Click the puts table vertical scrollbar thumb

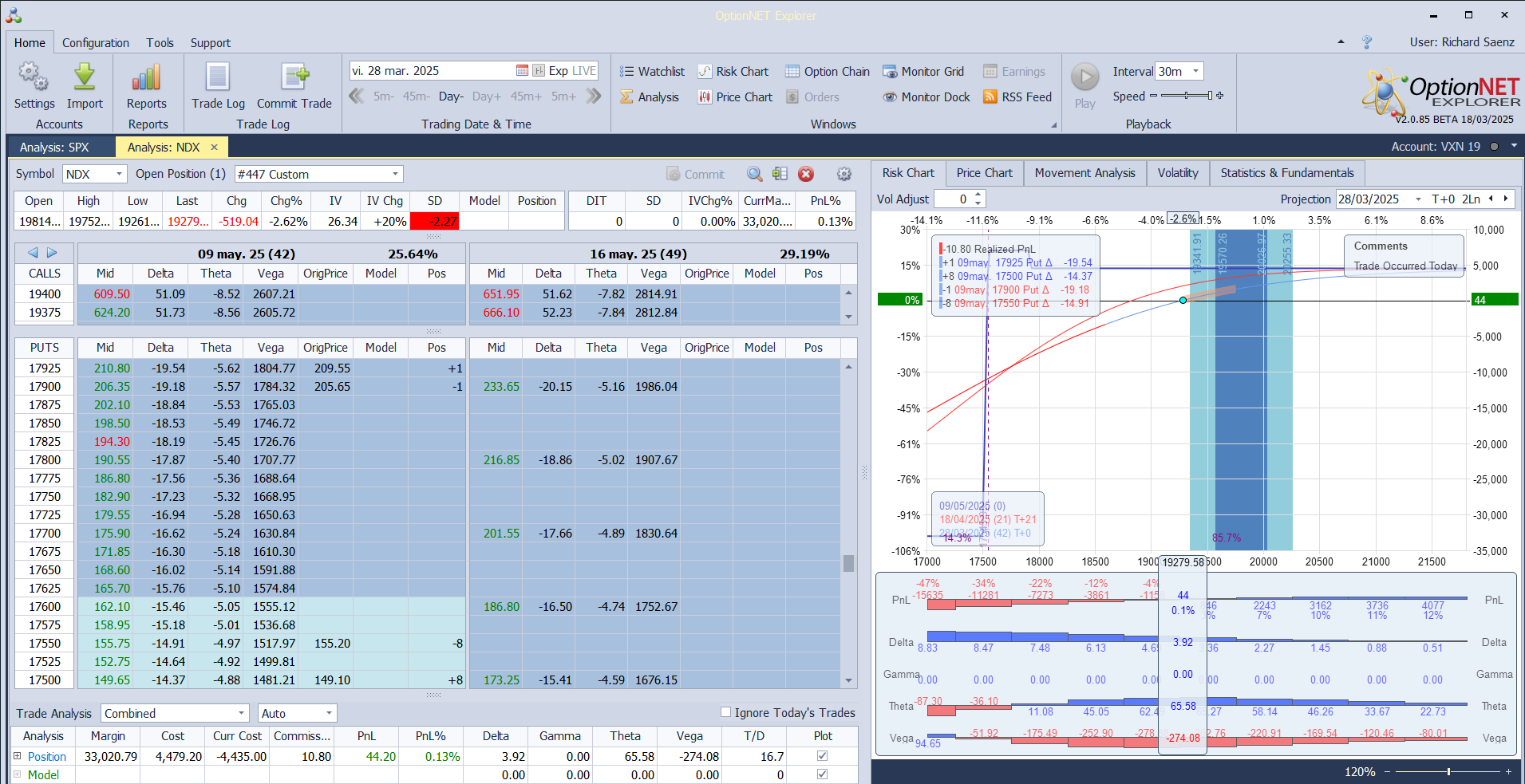(x=848, y=563)
